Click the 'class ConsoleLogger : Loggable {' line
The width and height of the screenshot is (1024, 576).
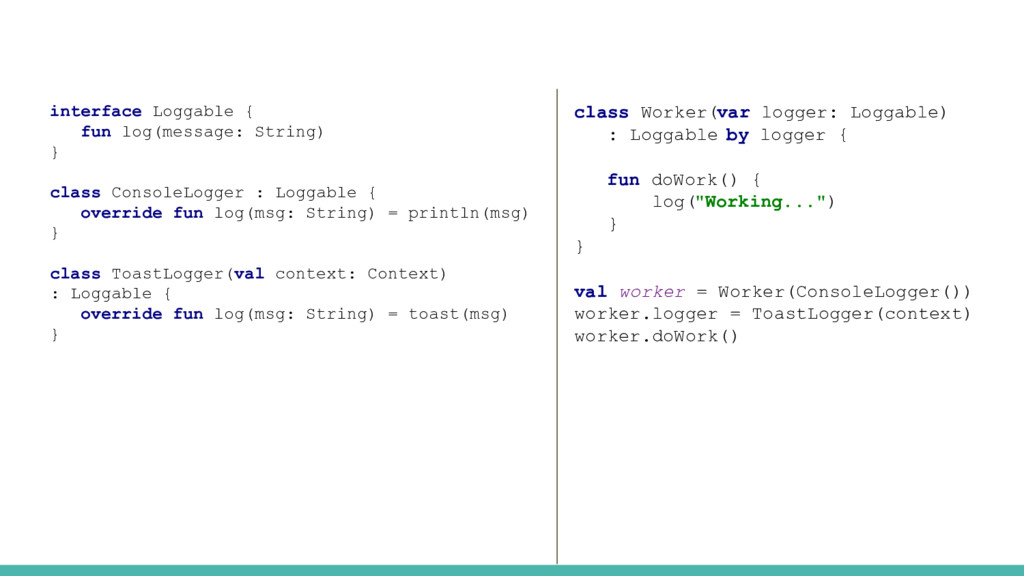click(212, 193)
